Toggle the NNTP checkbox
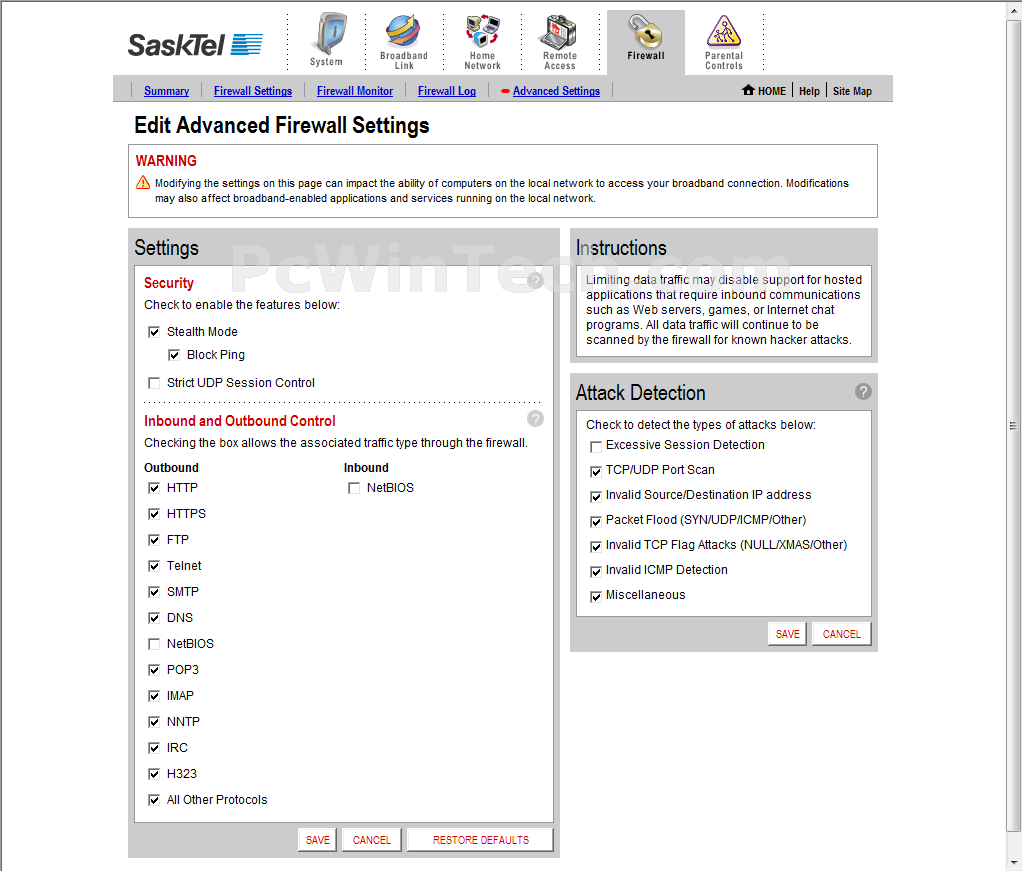1022x871 pixels. coord(154,722)
